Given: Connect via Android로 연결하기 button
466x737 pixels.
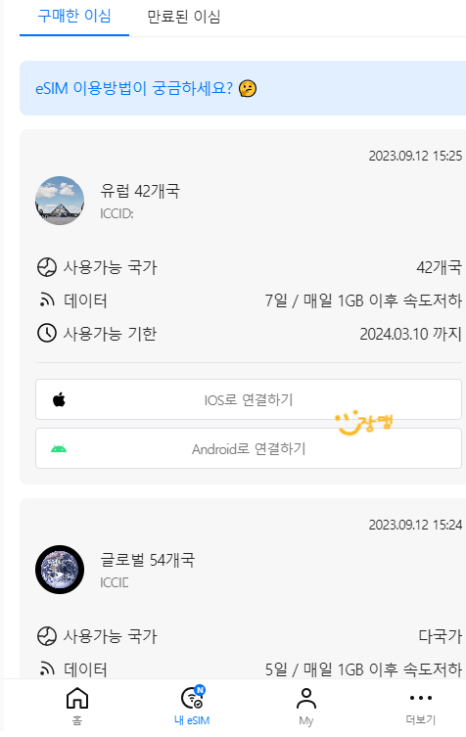Looking at the screenshot, I should pyautogui.click(x=248, y=448).
